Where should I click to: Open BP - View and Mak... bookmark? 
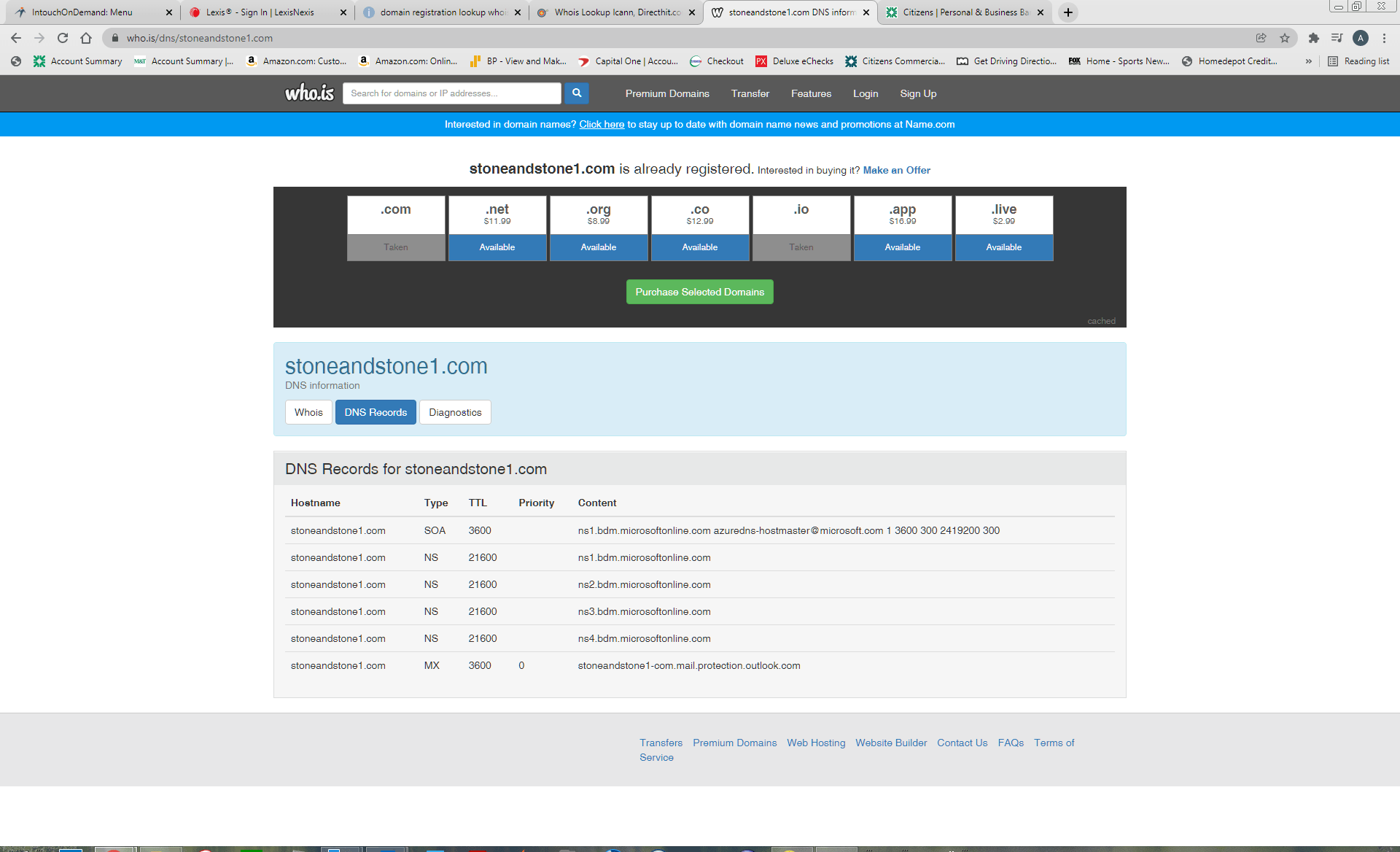[518, 61]
